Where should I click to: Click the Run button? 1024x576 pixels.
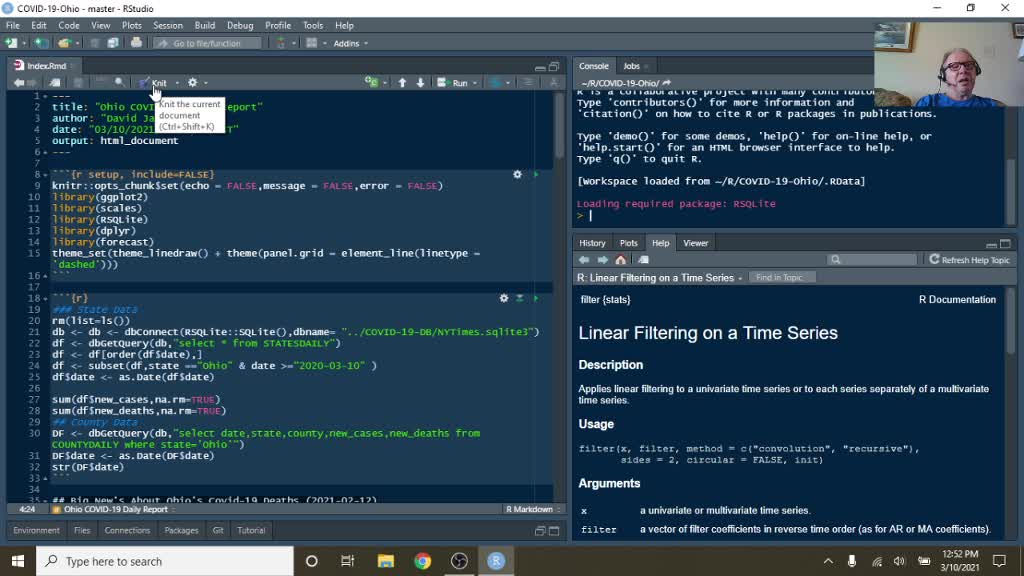coord(453,83)
